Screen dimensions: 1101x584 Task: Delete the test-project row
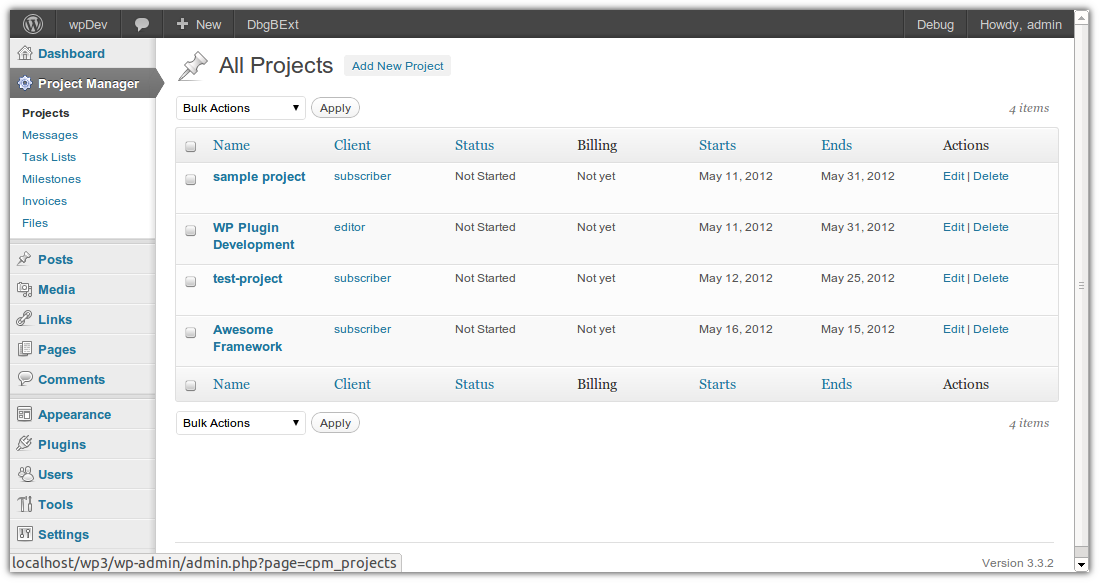[991, 278]
